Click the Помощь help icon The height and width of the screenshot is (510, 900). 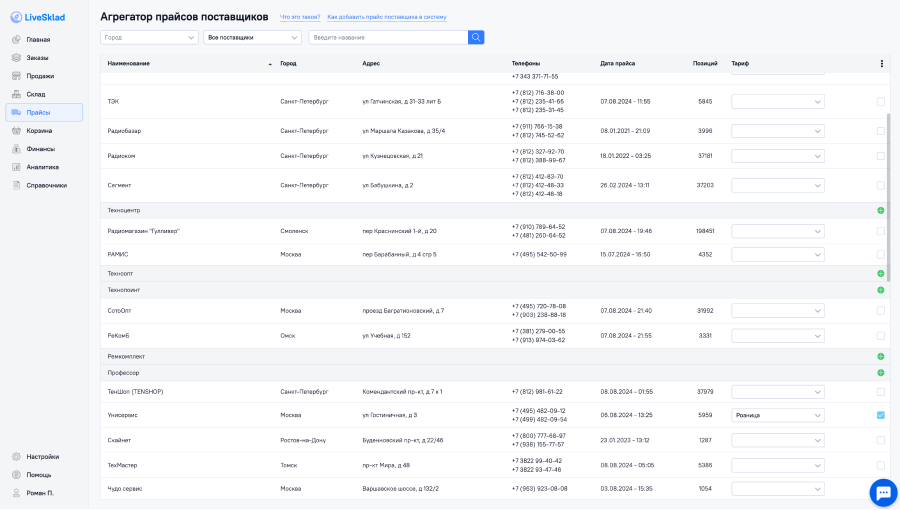pos(16,475)
